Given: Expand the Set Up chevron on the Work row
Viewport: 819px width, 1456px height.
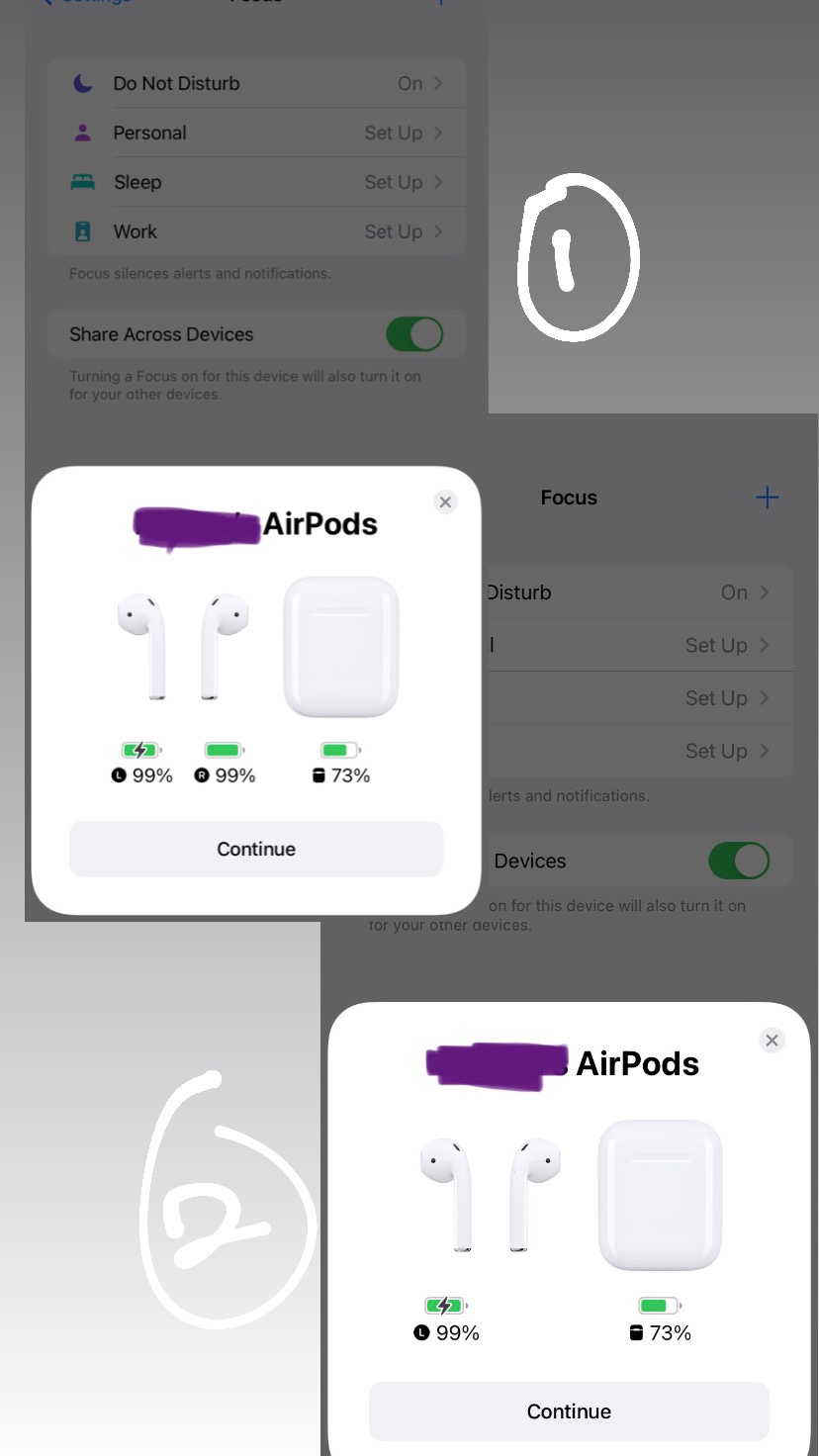Looking at the screenshot, I should tap(438, 231).
